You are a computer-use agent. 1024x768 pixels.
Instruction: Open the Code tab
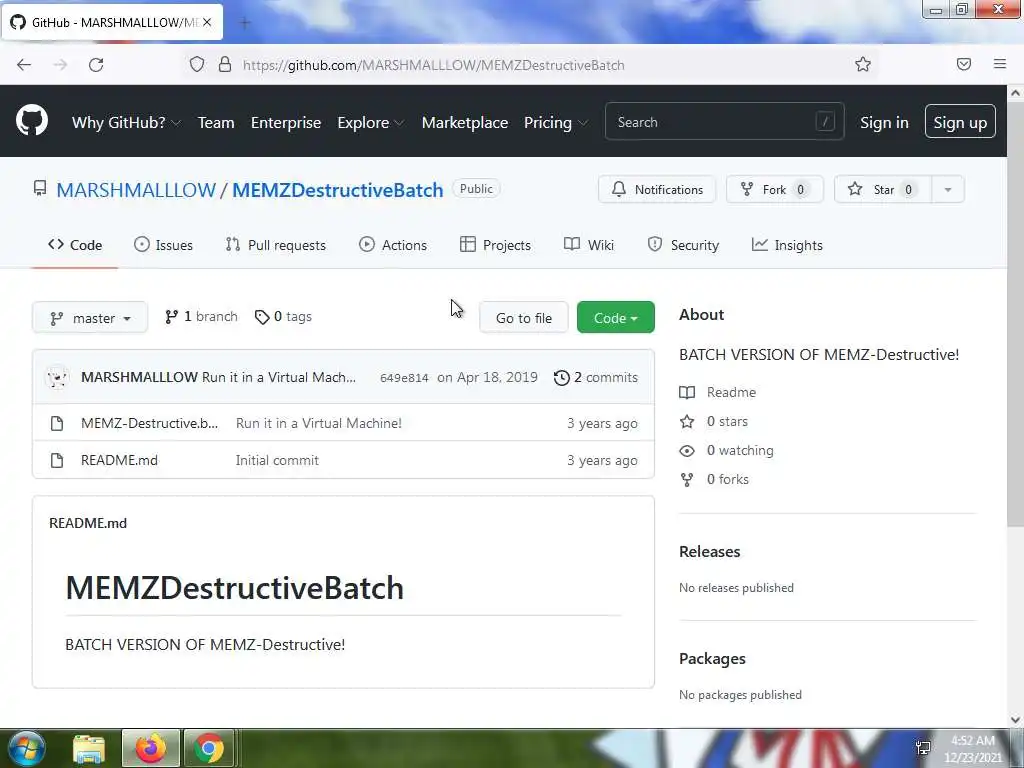[75, 245]
